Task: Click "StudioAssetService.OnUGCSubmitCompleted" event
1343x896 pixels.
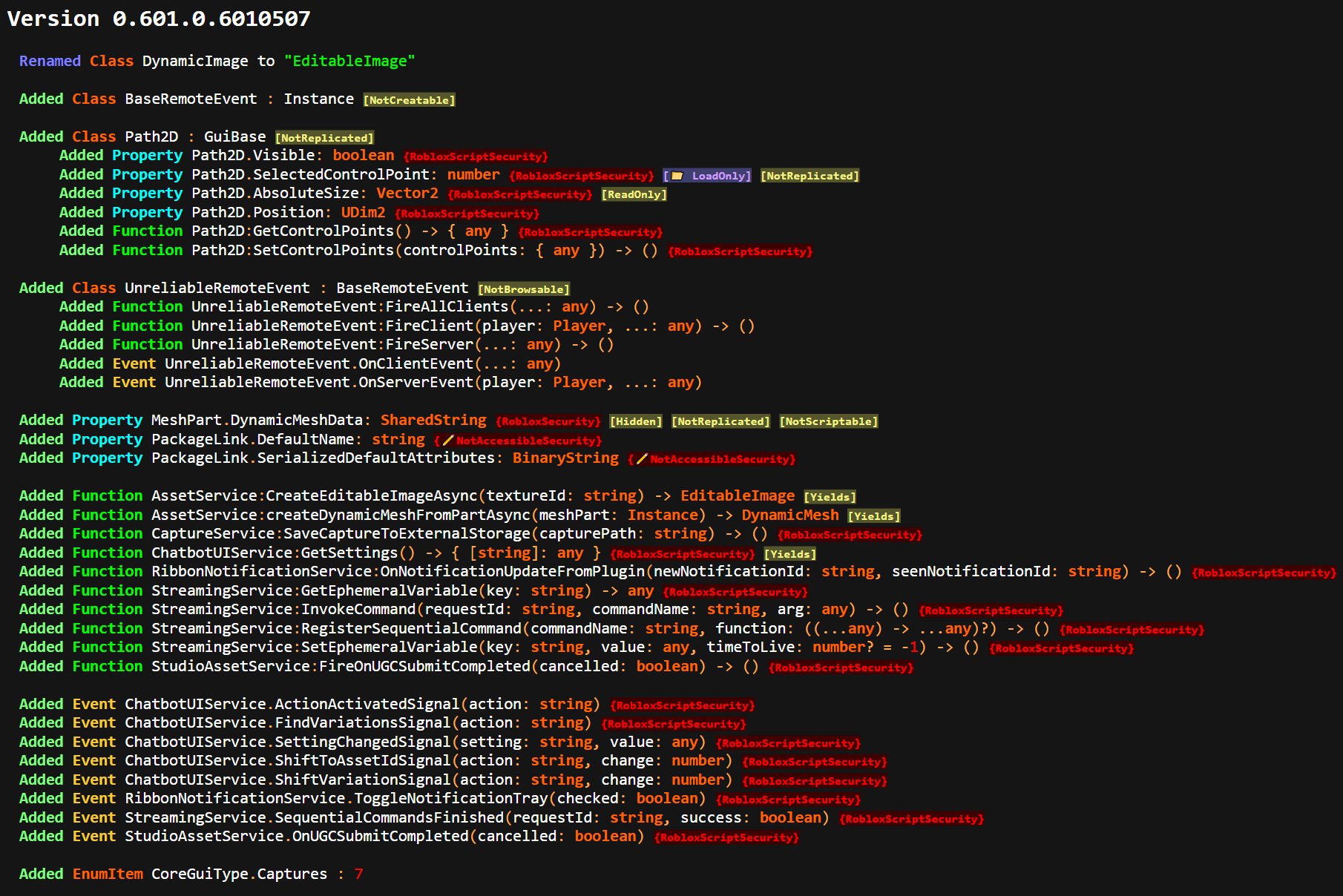Action: (297, 836)
